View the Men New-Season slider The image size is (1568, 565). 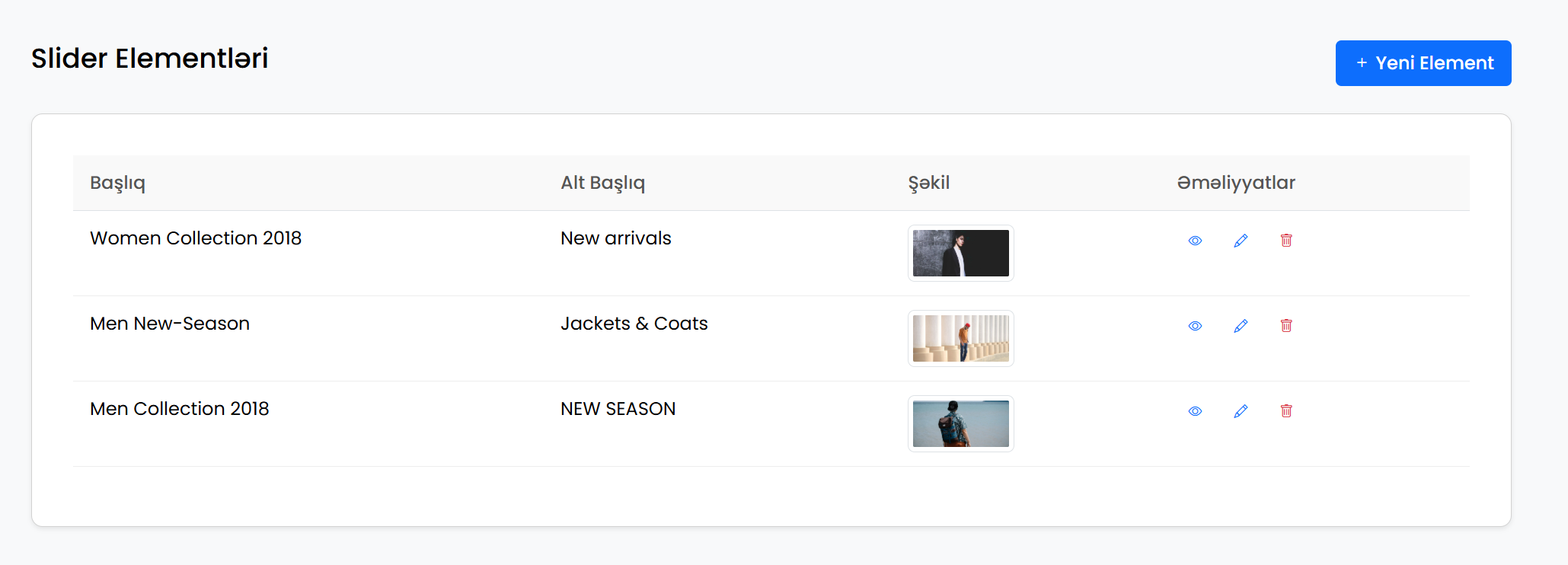coord(1195,326)
